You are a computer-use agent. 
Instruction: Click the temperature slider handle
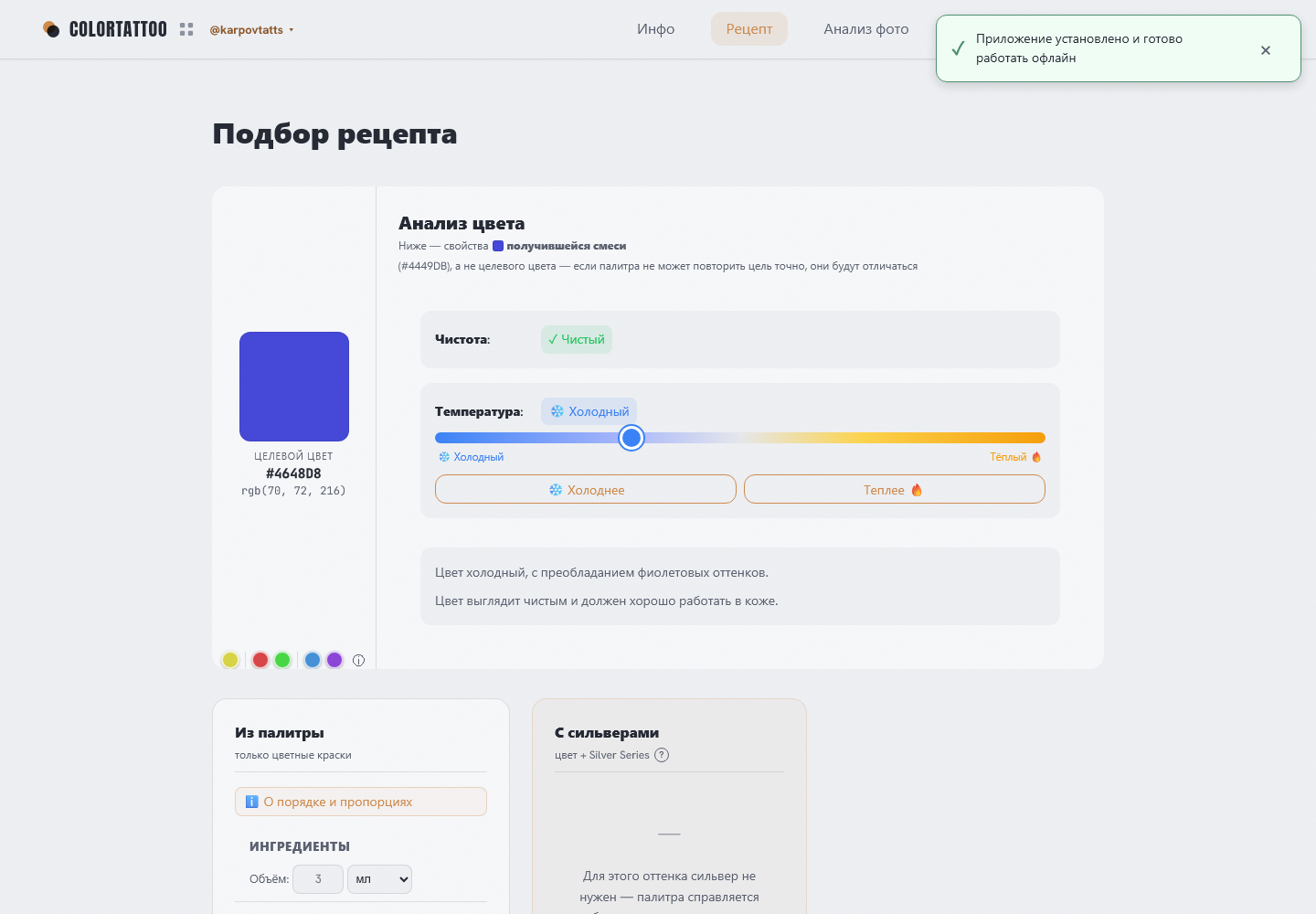pos(631,438)
